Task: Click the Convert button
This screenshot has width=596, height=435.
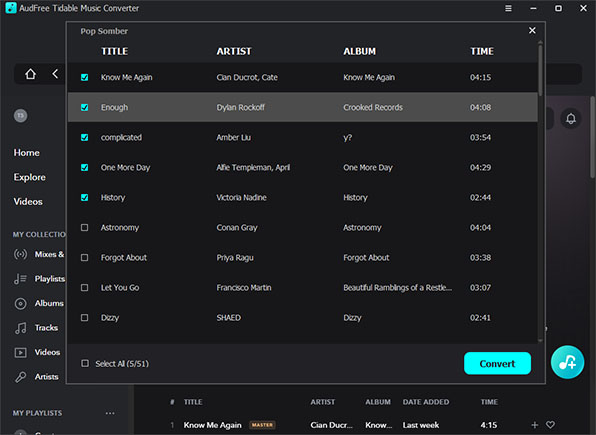Action: click(x=497, y=364)
